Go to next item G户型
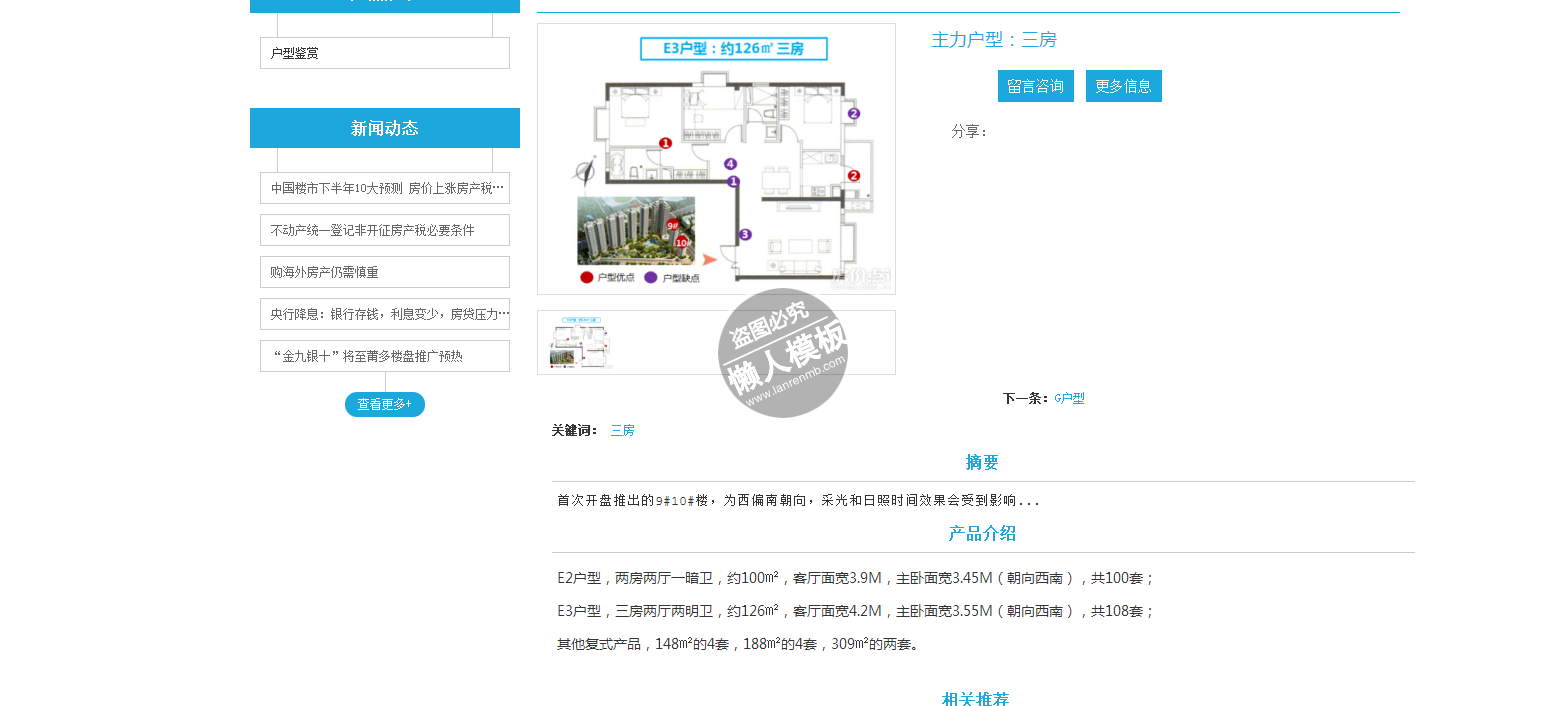 point(1069,398)
